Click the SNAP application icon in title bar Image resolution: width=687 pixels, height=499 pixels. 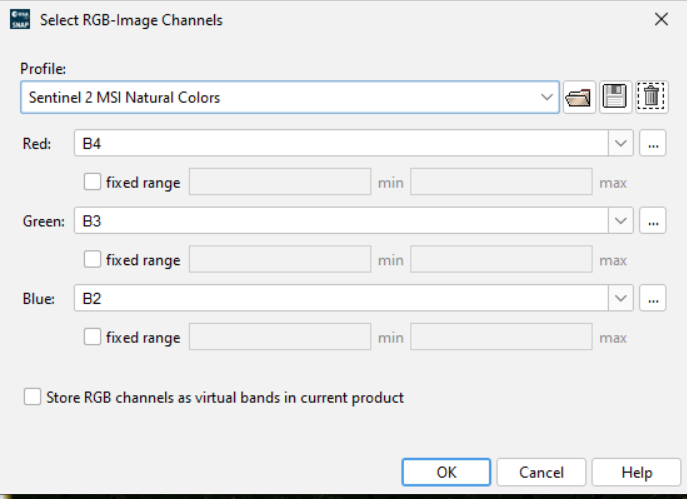[20, 19]
